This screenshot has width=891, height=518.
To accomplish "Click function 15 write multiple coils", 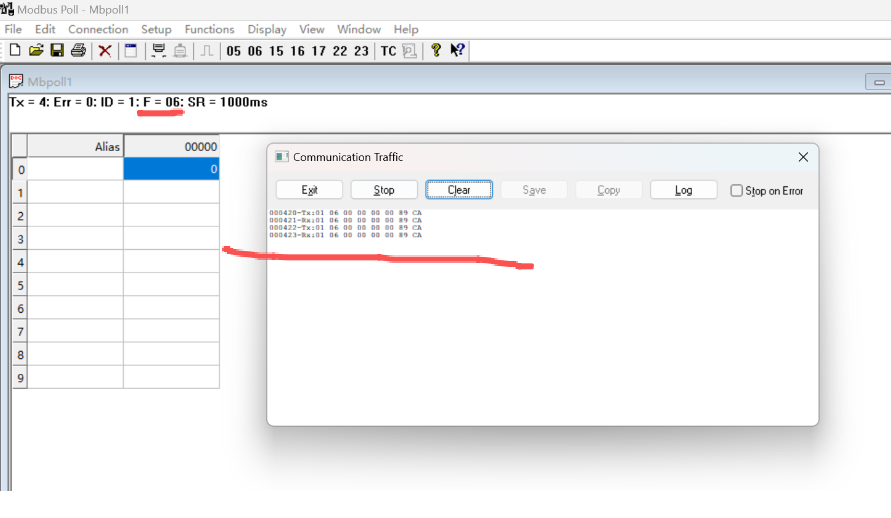I will [x=276, y=51].
